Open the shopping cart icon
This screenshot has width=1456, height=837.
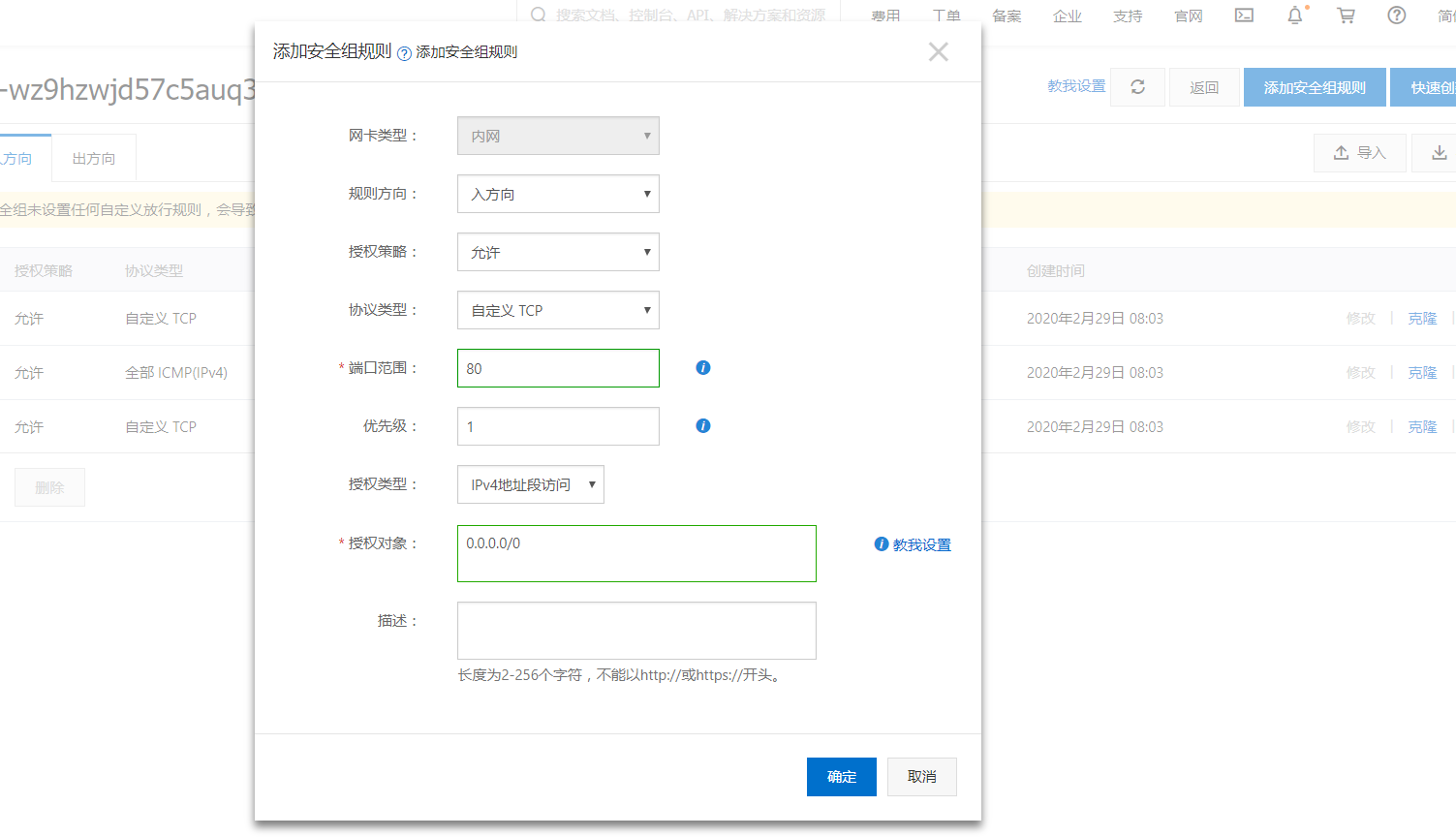1346,15
